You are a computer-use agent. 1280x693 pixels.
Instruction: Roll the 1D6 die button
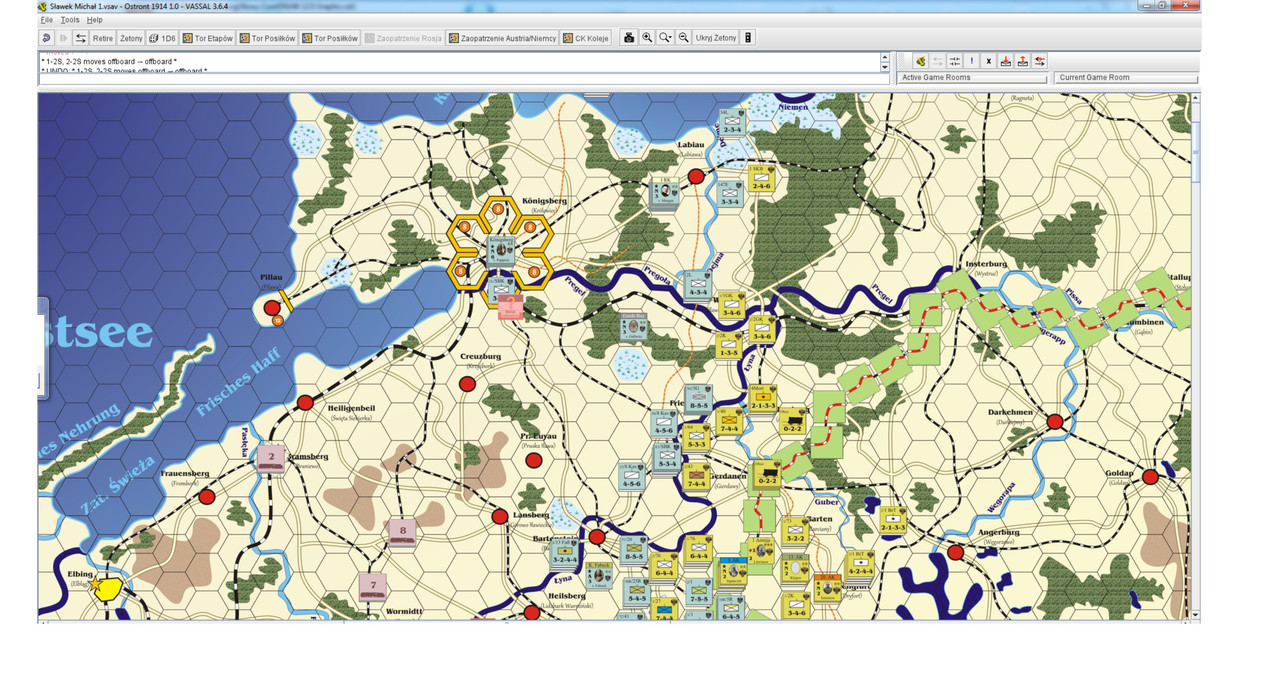[163, 38]
